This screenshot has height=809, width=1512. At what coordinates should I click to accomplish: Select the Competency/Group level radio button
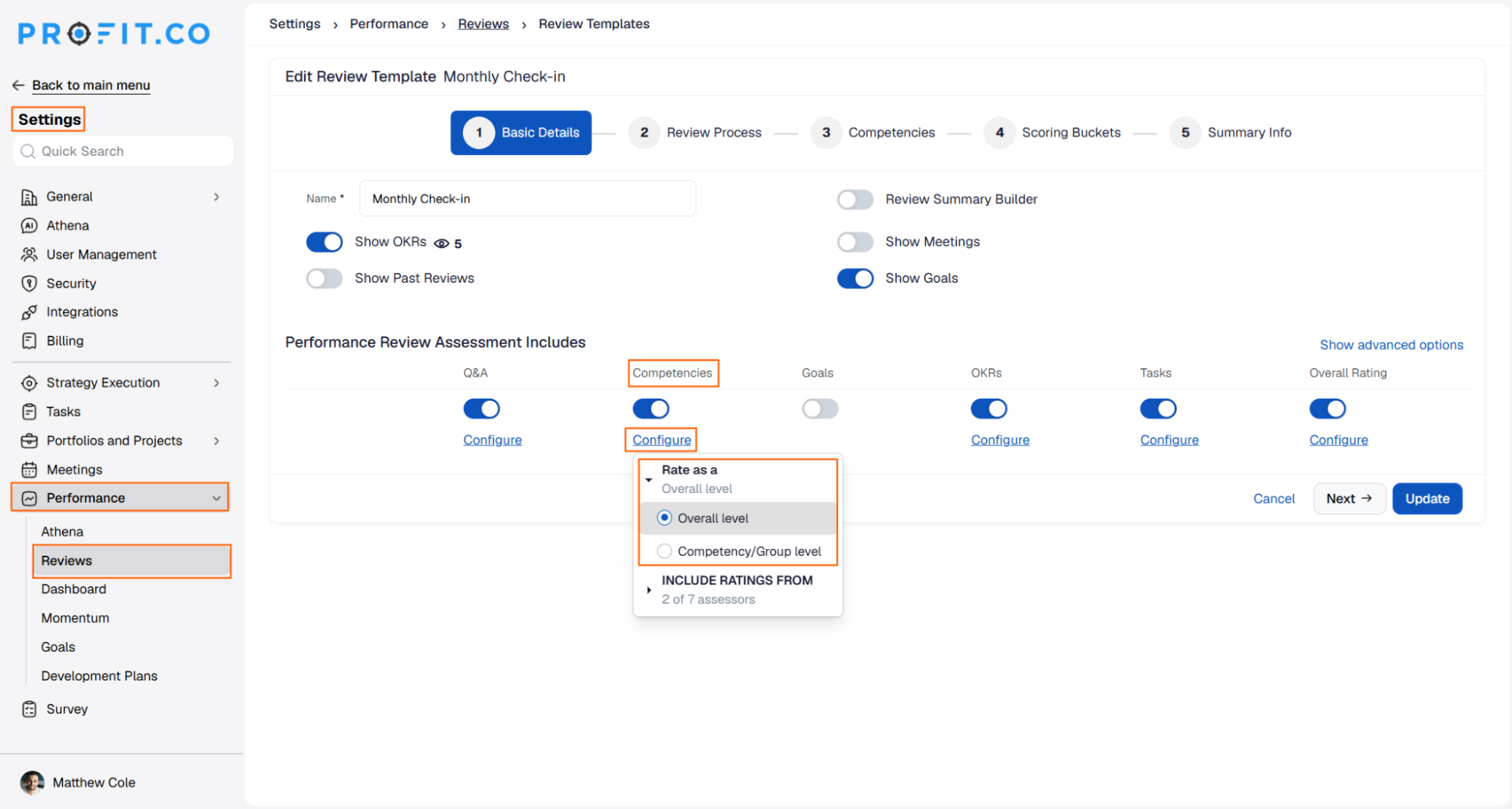[664, 551]
